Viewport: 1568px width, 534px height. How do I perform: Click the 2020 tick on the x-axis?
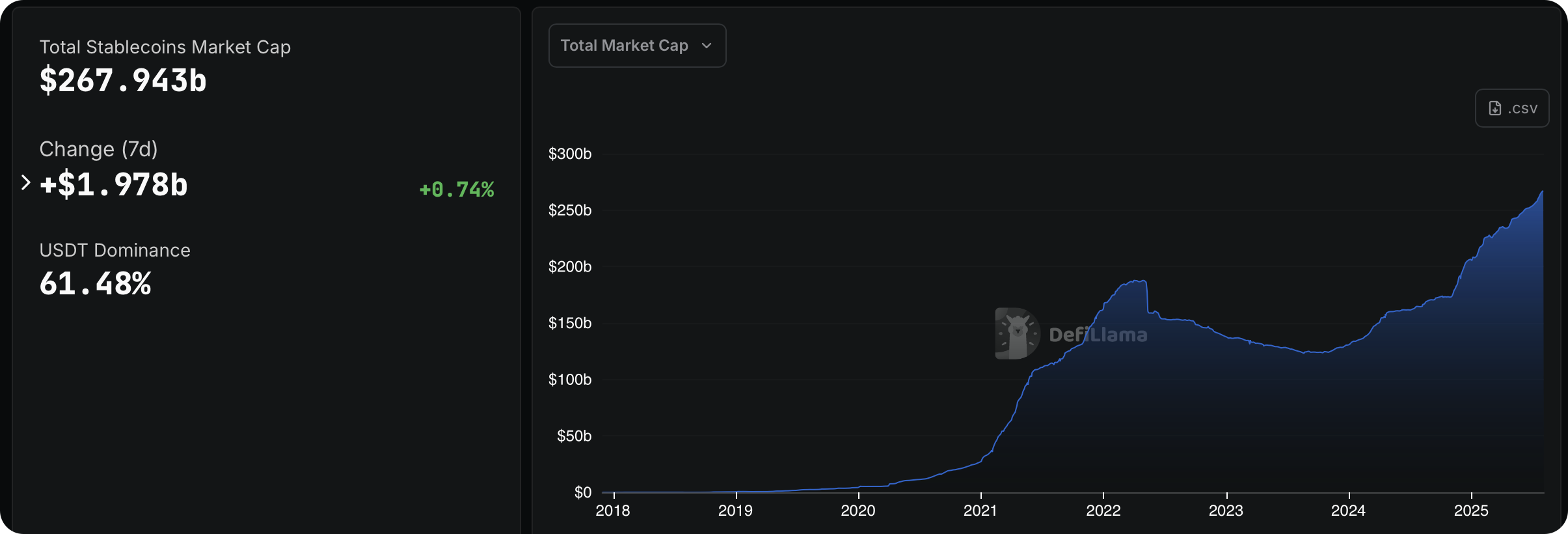coord(858,511)
